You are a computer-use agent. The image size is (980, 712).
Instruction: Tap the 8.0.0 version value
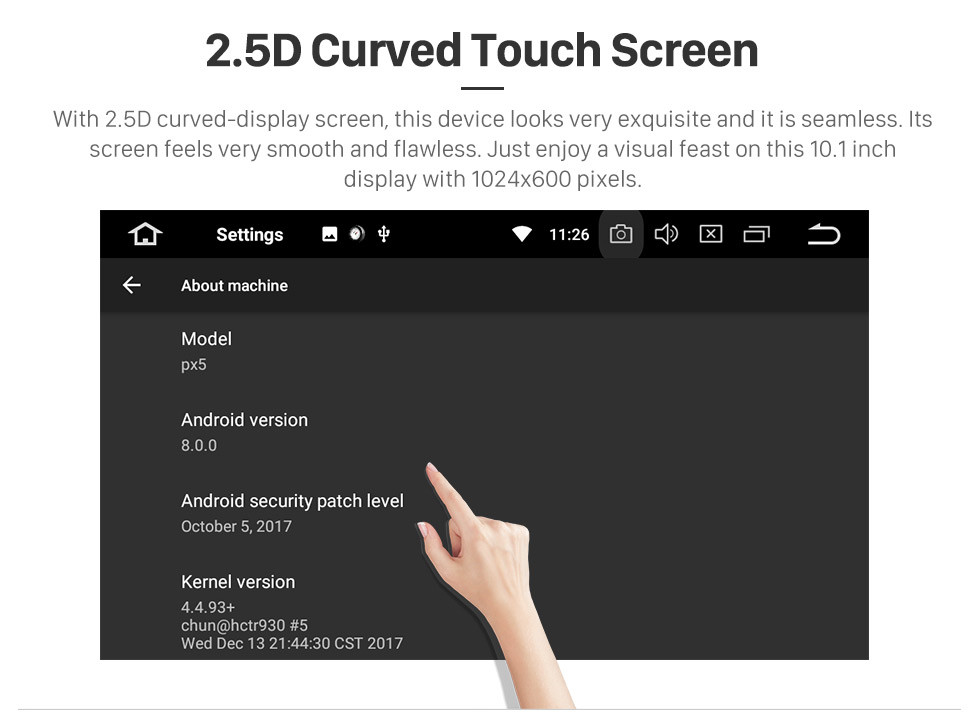(x=199, y=445)
